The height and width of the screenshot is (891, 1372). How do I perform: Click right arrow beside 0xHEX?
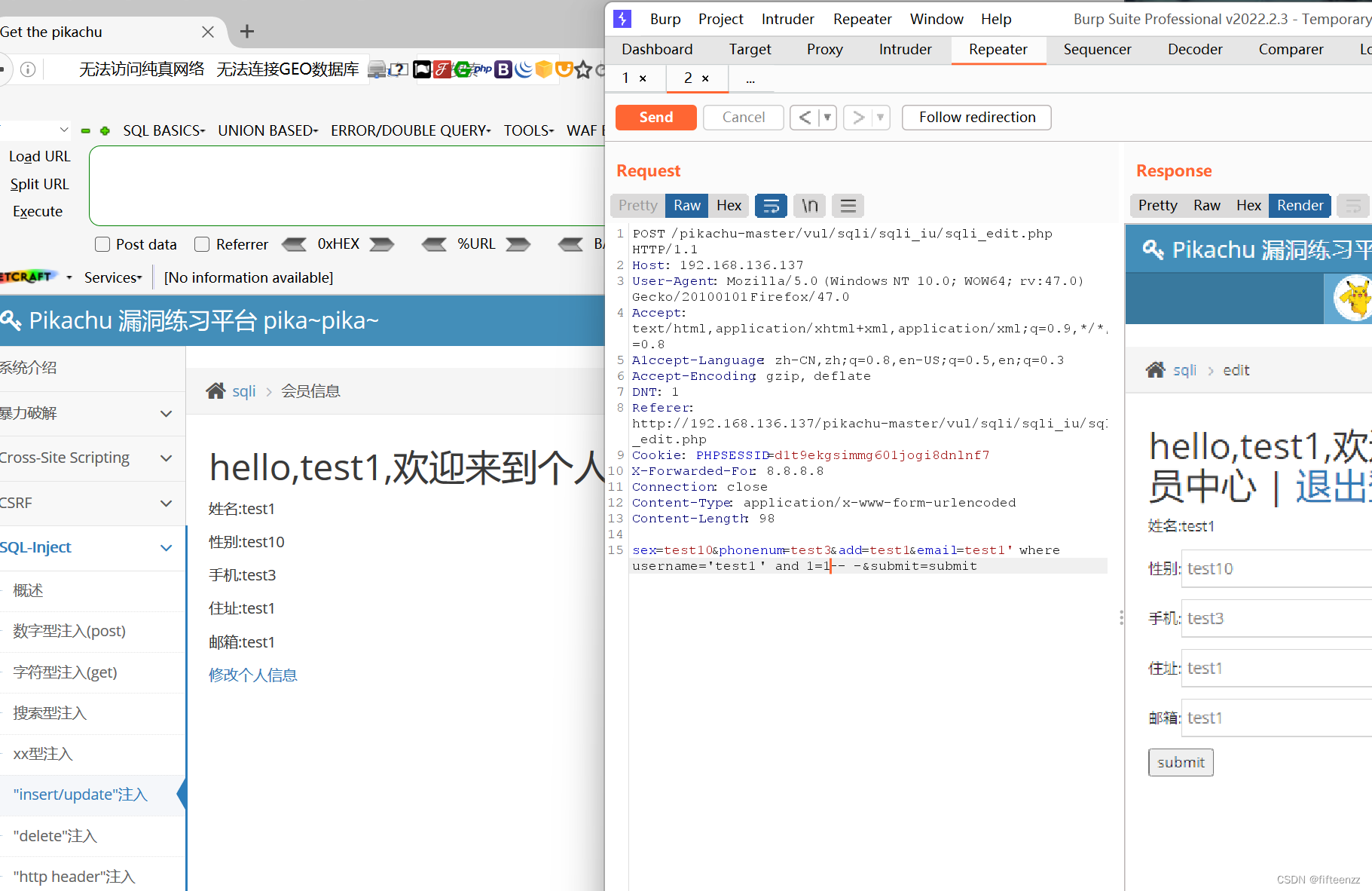click(381, 244)
